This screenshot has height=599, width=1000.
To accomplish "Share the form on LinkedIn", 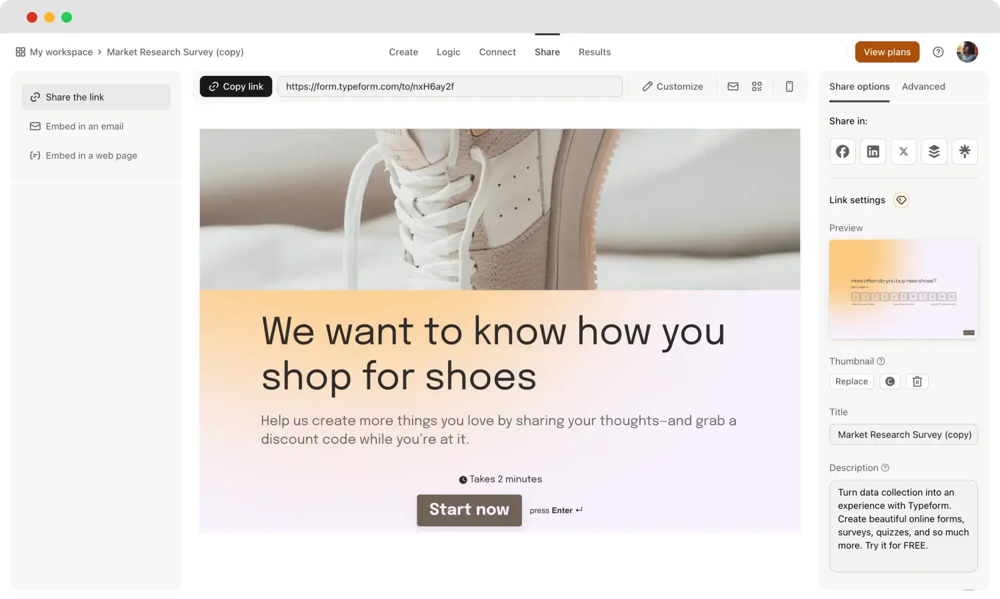I will pyautogui.click(x=872, y=152).
